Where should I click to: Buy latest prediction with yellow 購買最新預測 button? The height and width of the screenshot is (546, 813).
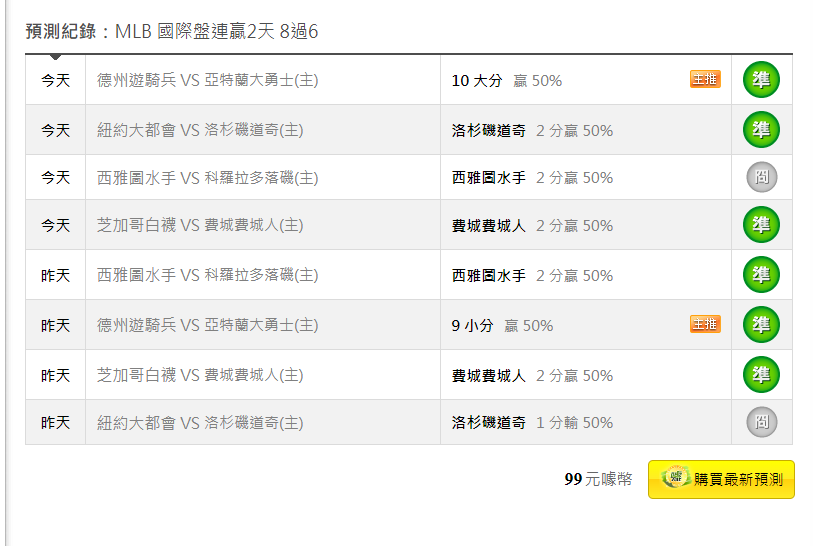721,479
